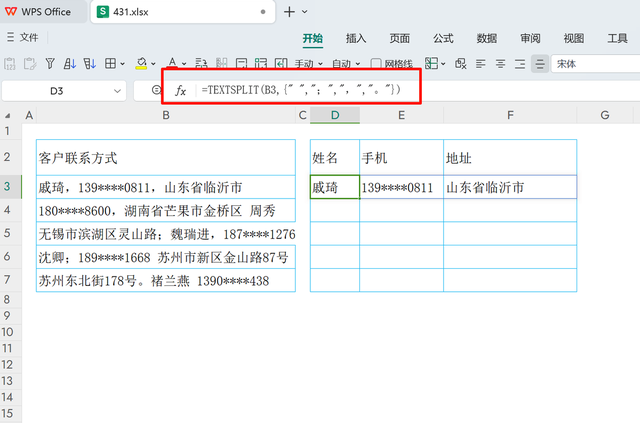Switch to the 视图 ribbon tab
The height and width of the screenshot is (423, 640).
573,38
